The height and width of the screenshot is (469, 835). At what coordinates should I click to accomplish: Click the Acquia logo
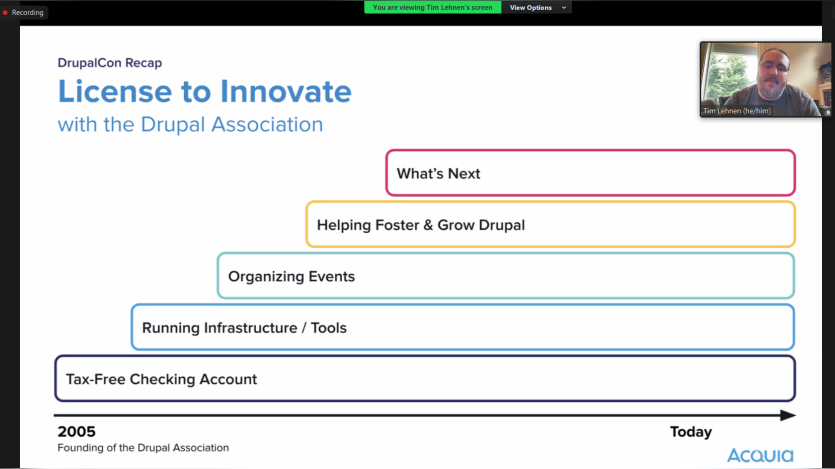click(x=760, y=455)
